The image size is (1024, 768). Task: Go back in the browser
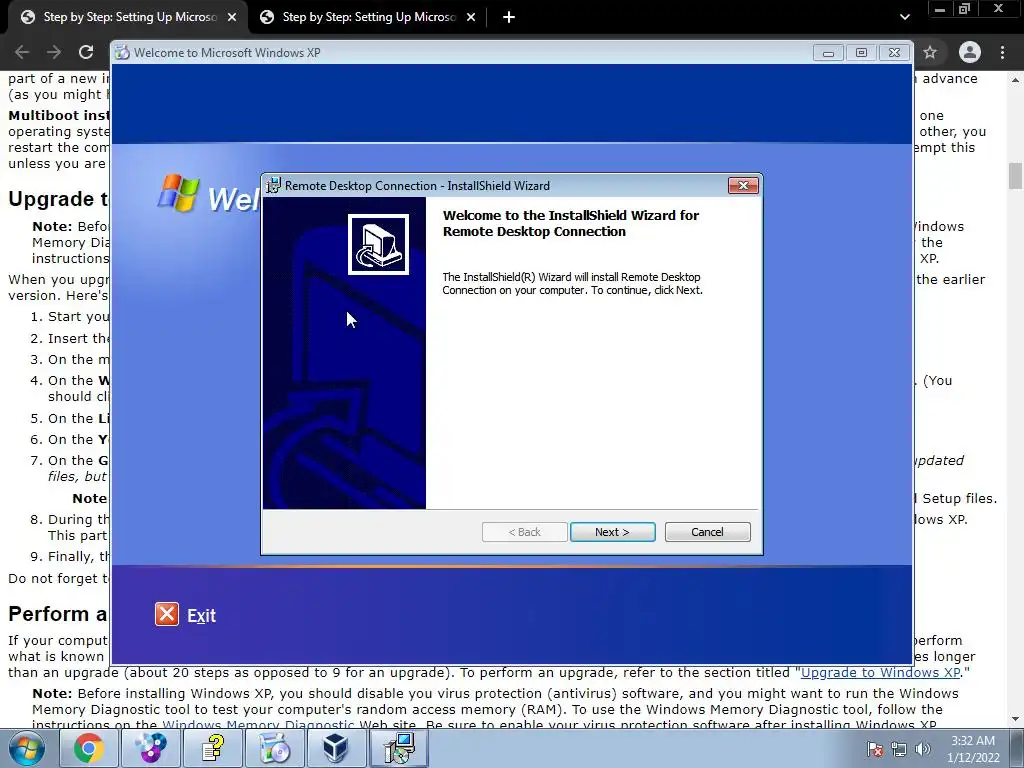click(x=22, y=52)
